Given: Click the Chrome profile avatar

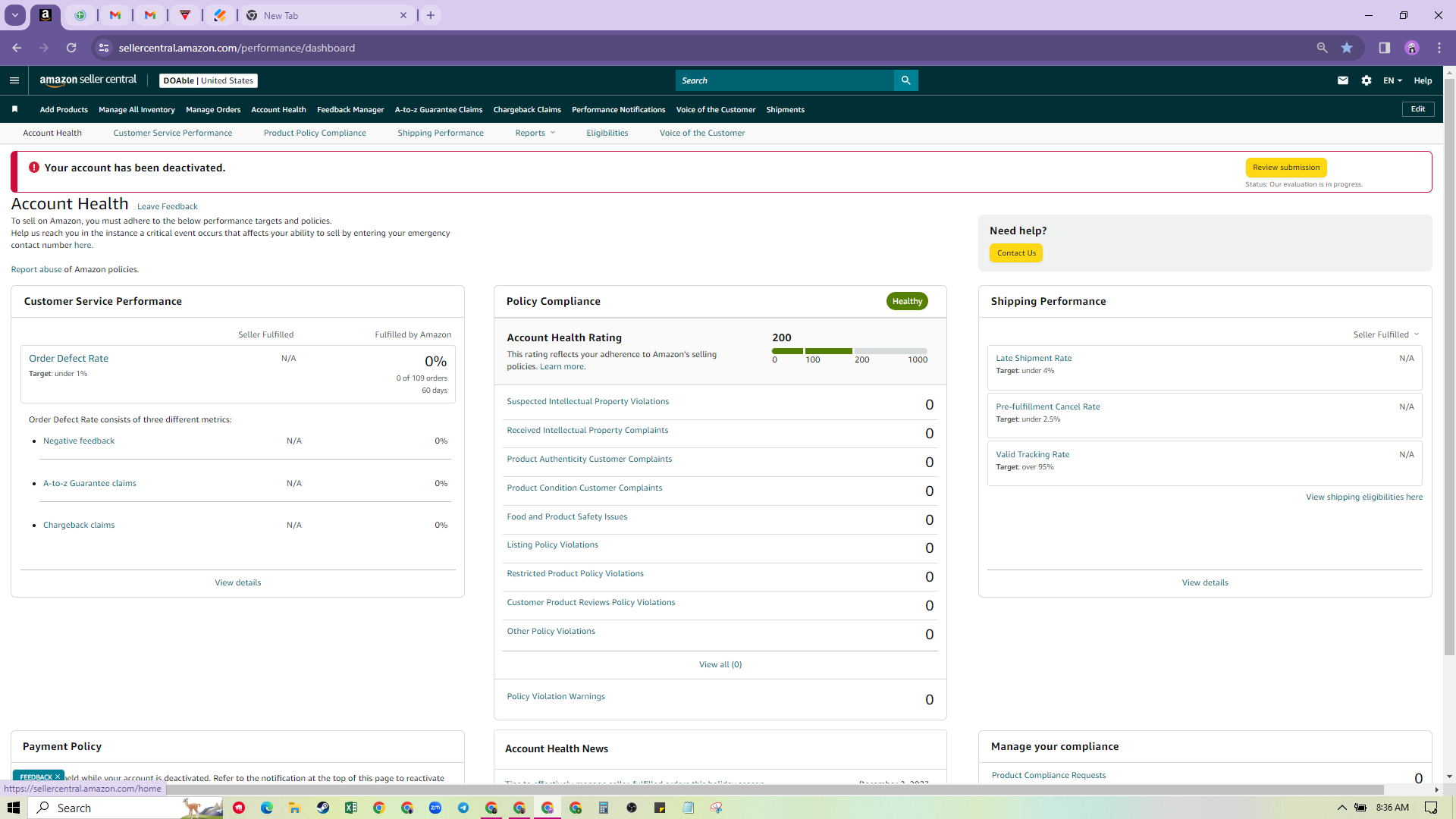Looking at the screenshot, I should pos(1411,48).
